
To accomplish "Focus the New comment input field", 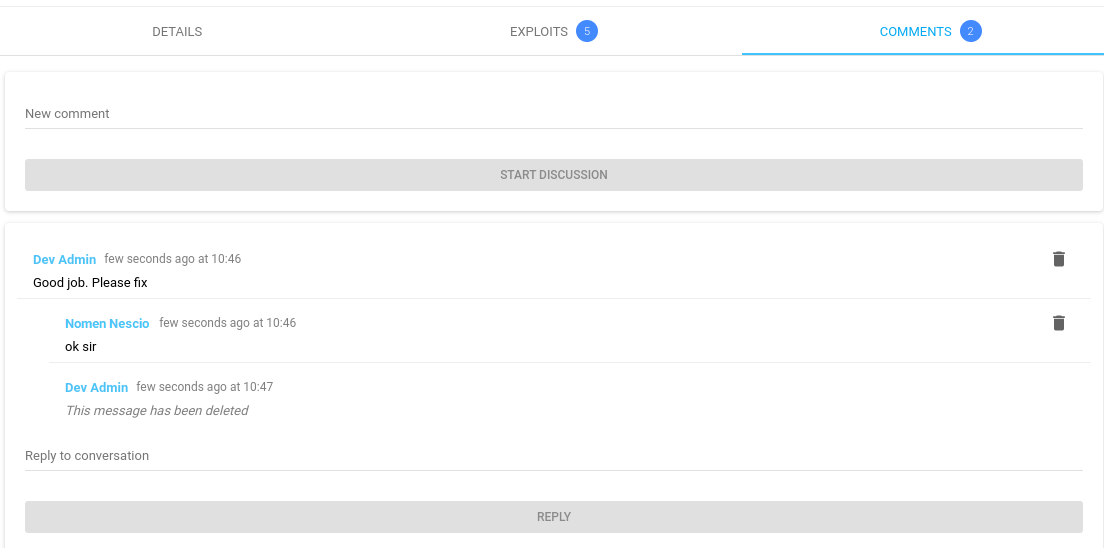I will [x=553, y=114].
